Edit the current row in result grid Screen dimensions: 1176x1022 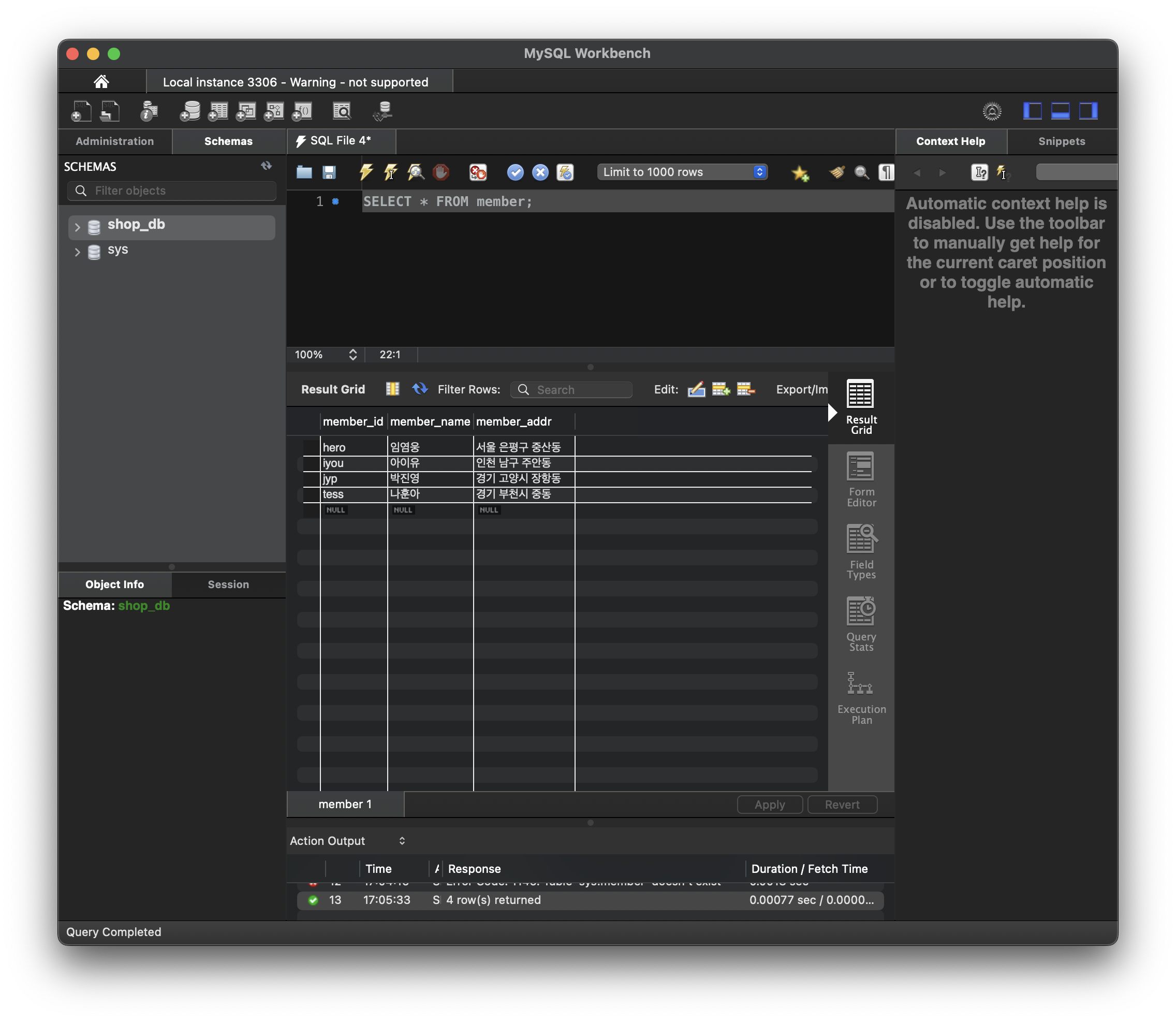click(x=697, y=389)
